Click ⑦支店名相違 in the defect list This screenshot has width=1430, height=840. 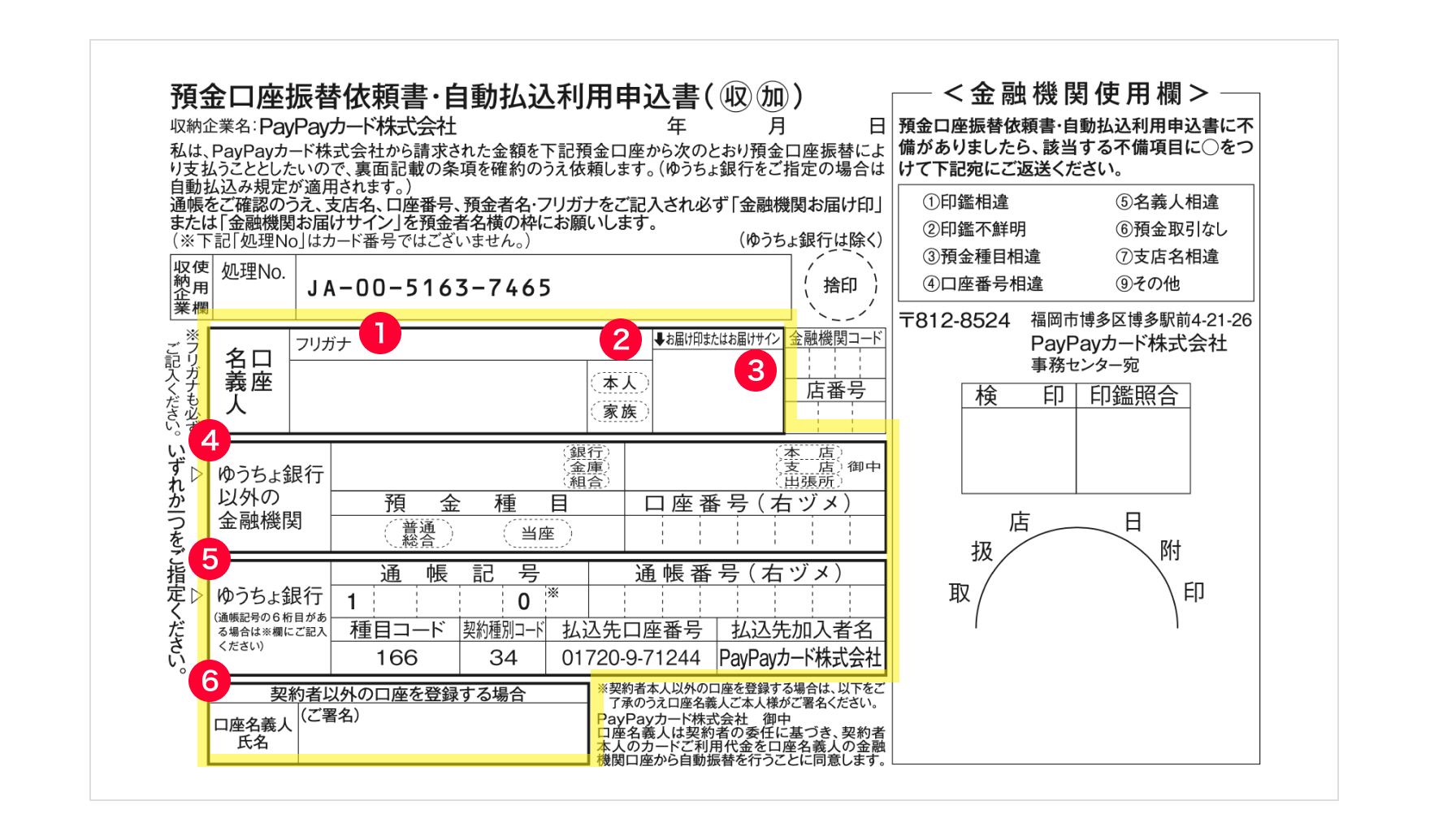pos(1167,257)
